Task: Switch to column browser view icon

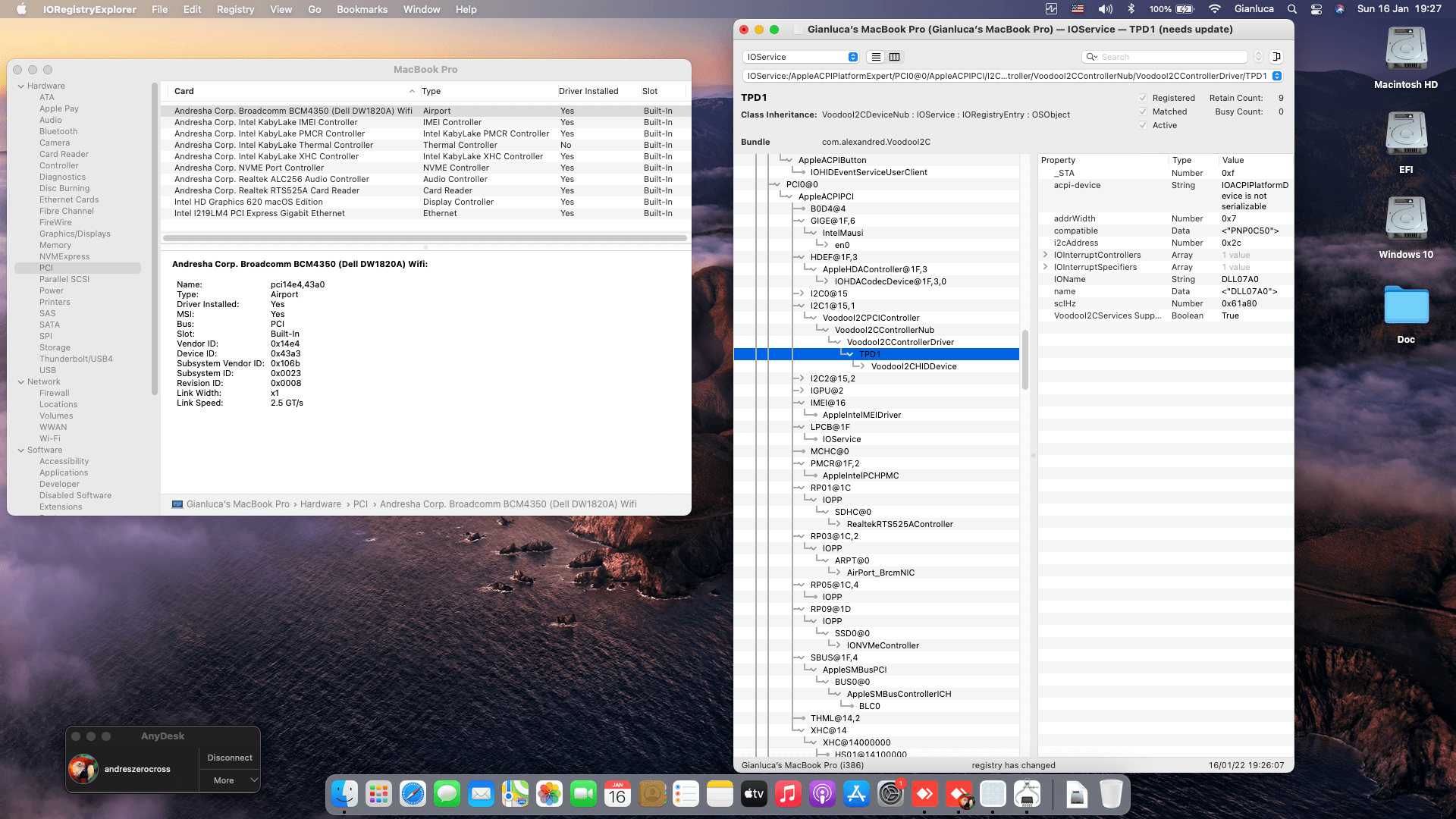Action: [895, 57]
